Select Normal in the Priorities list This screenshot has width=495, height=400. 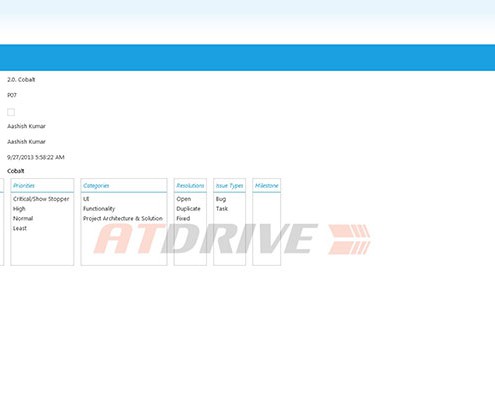[x=23, y=218]
